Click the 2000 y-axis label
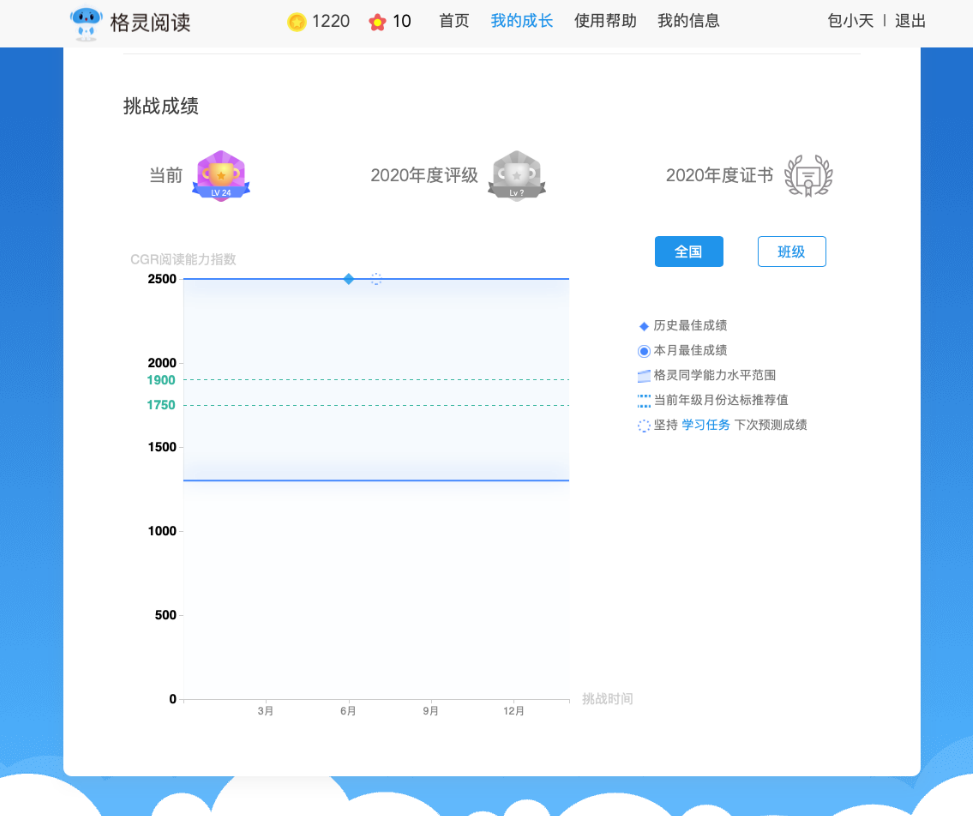This screenshot has width=973, height=816. pyautogui.click(x=162, y=363)
